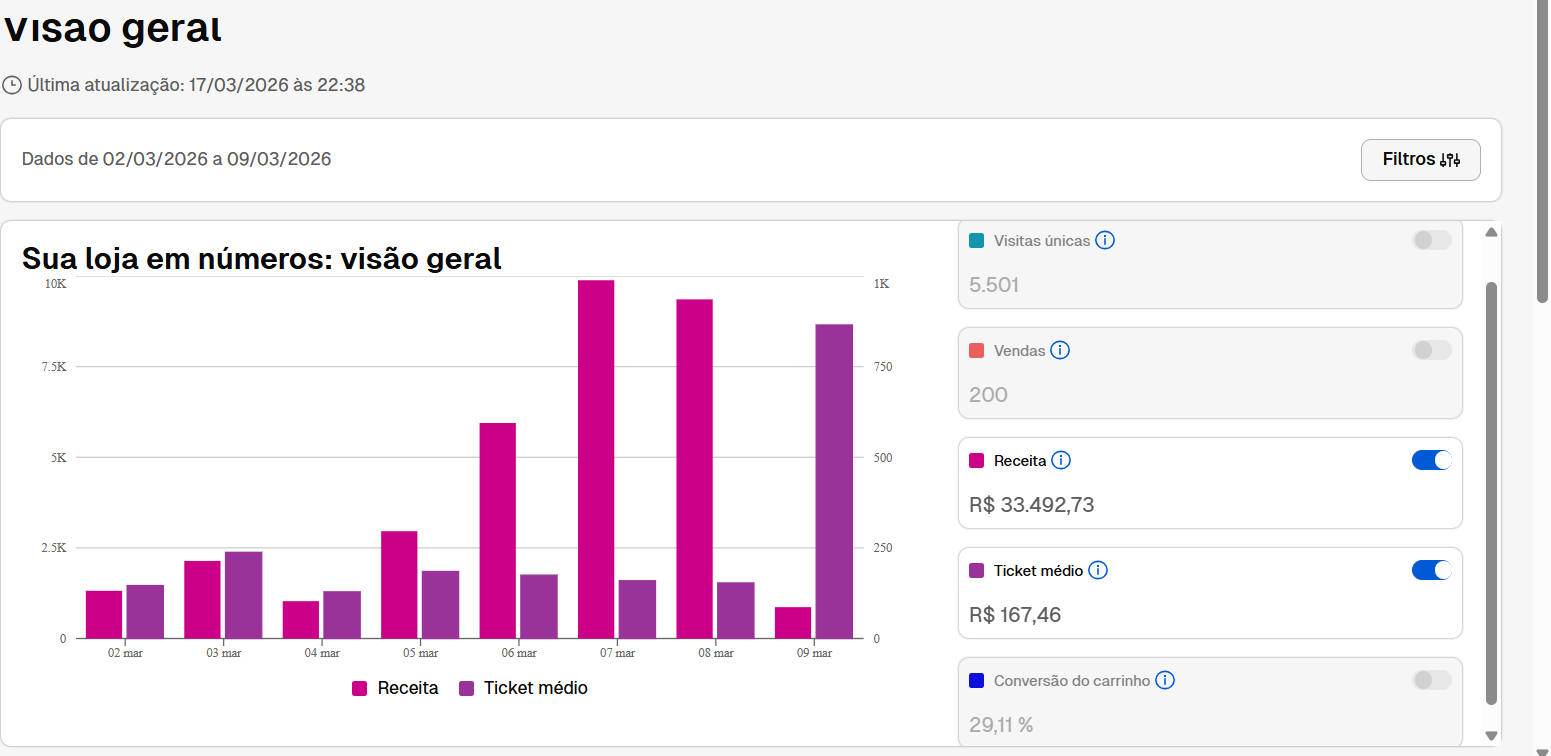Disable the Receita toggle
The image size is (1551, 756).
pyautogui.click(x=1431, y=460)
